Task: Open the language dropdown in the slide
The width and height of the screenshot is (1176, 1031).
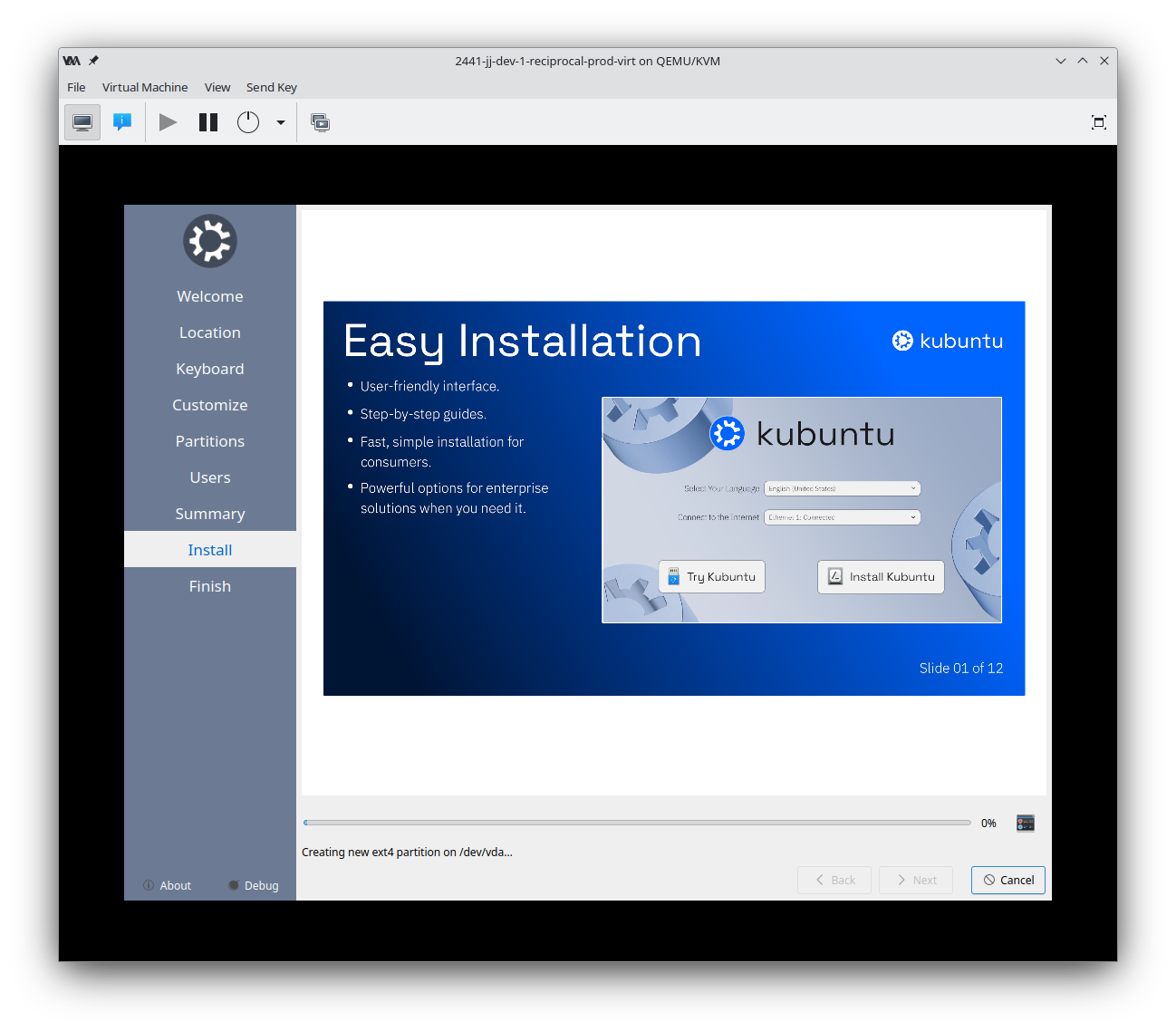Action: (x=843, y=488)
